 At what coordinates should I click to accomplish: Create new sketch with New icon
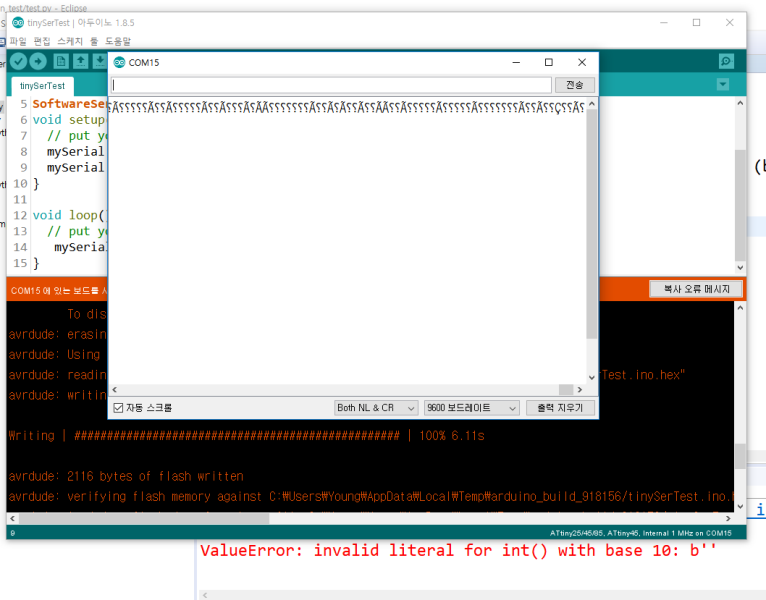click(61, 61)
